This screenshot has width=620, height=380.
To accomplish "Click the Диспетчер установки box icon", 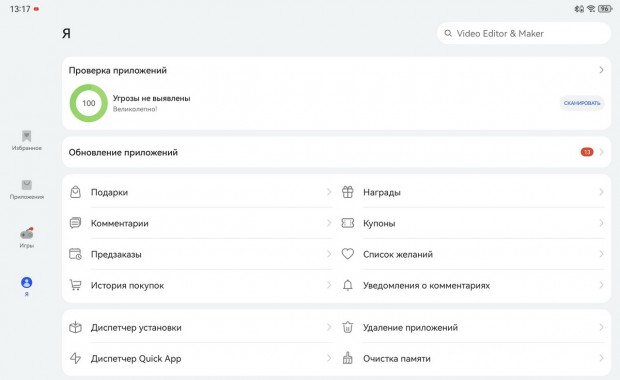I will pos(75,327).
